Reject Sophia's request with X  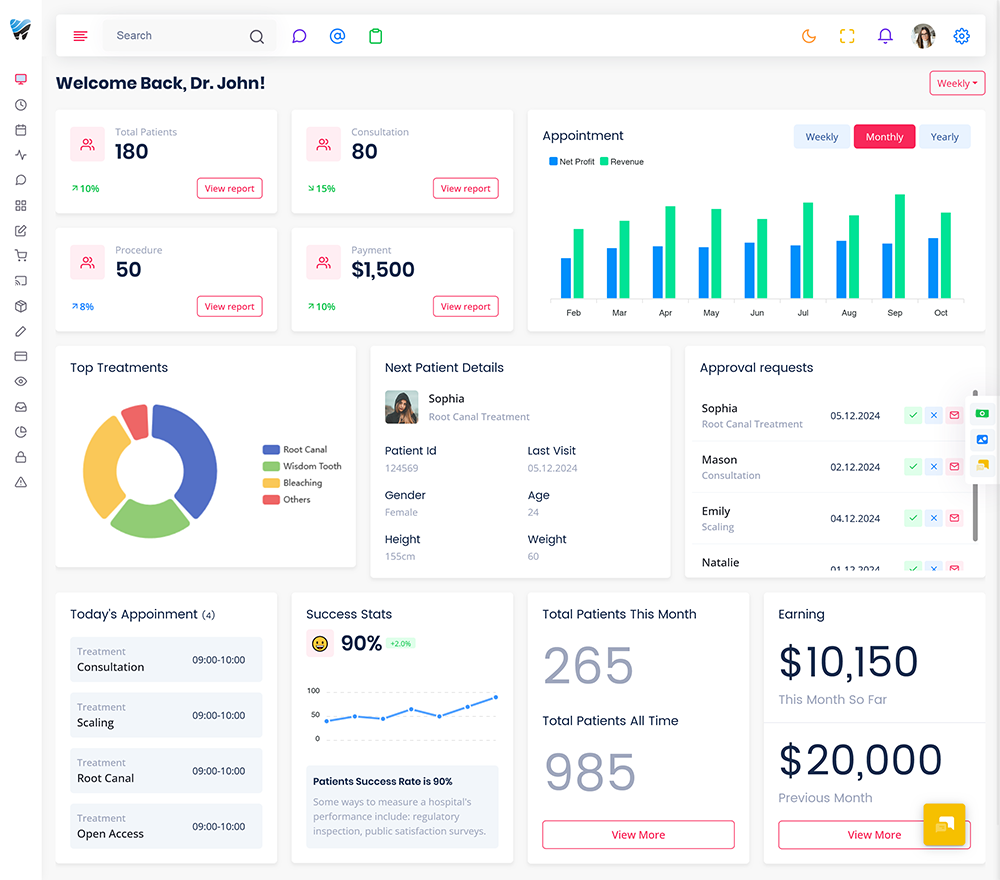click(934, 415)
